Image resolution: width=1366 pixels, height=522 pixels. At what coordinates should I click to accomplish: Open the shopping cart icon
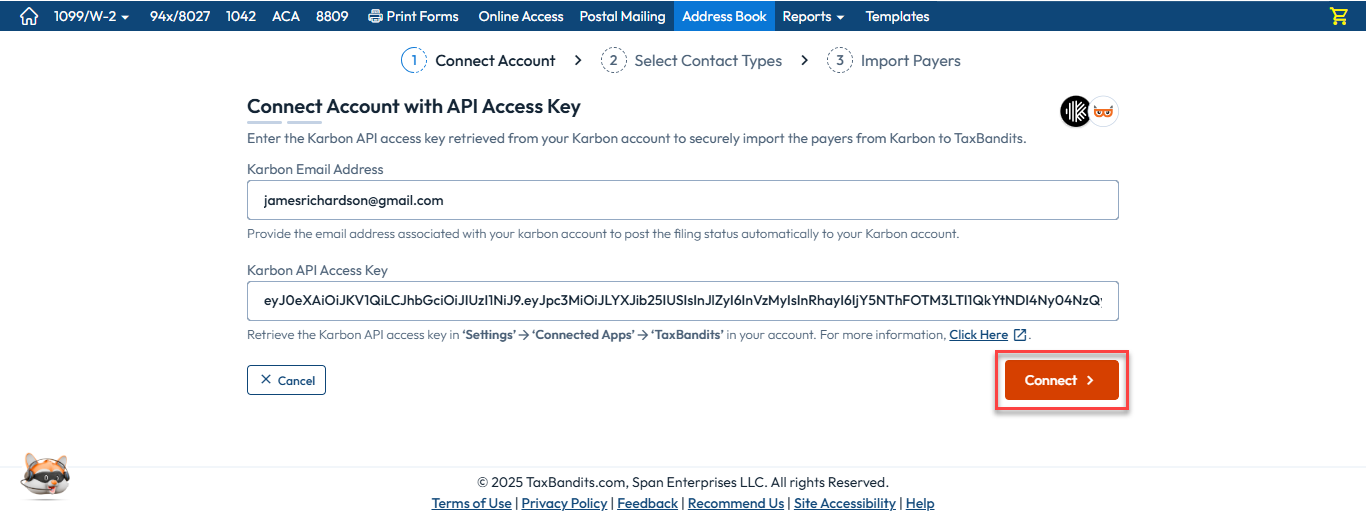(x=1339, y=16)
